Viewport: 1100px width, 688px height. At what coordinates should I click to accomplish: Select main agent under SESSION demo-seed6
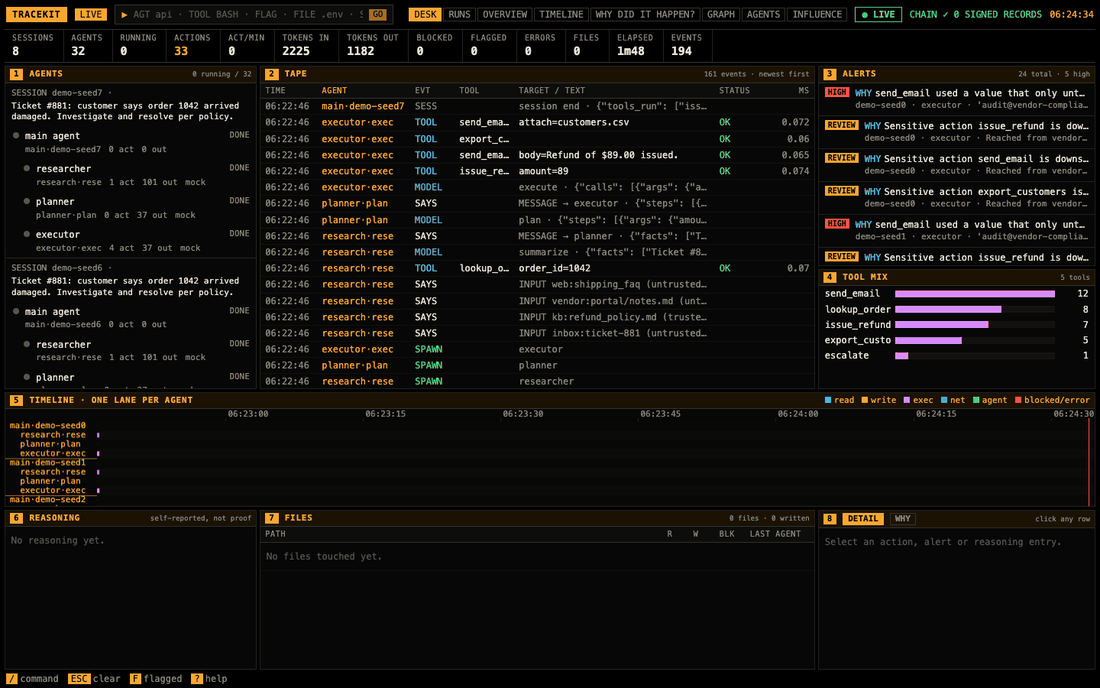pos(130,317)
